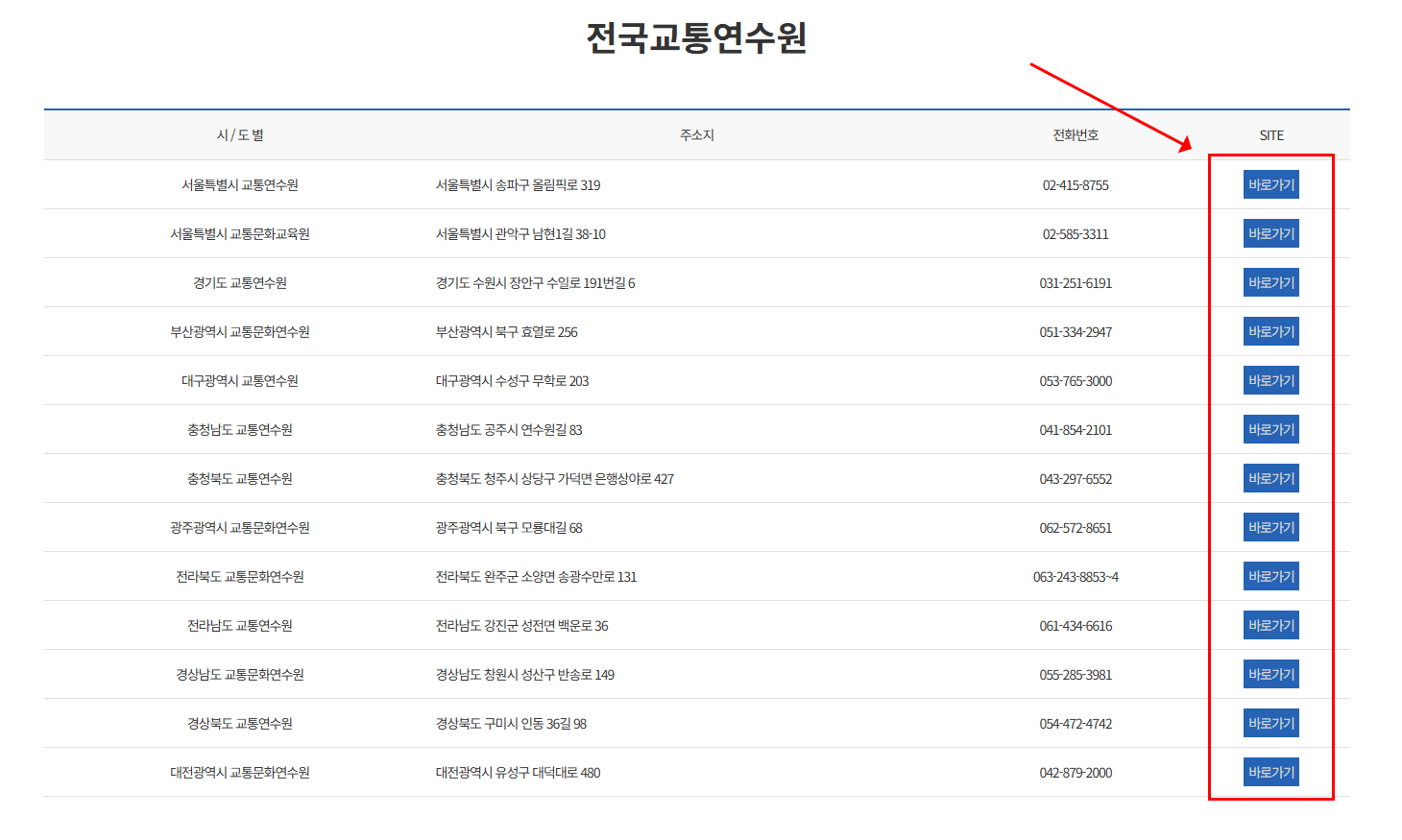Image resolution: width=1402 pixels, height=840 pixels.
Task: Select the 전라북도 교통문화연수원 name cell
Action: [240, 576]
